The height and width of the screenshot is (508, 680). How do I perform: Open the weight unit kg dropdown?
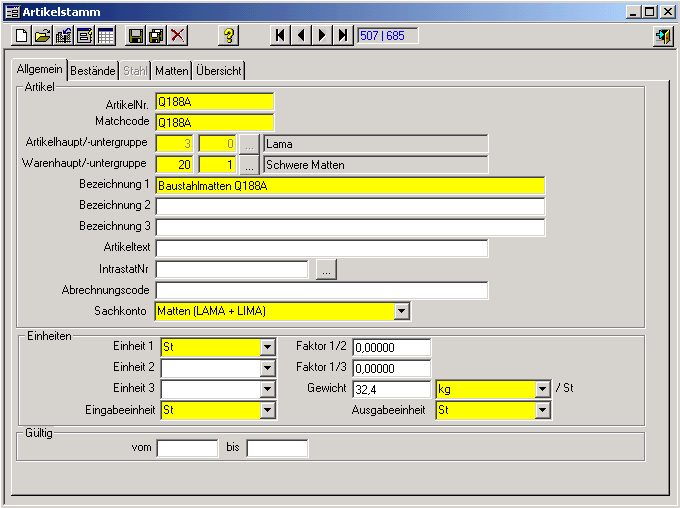coord(542,389)
